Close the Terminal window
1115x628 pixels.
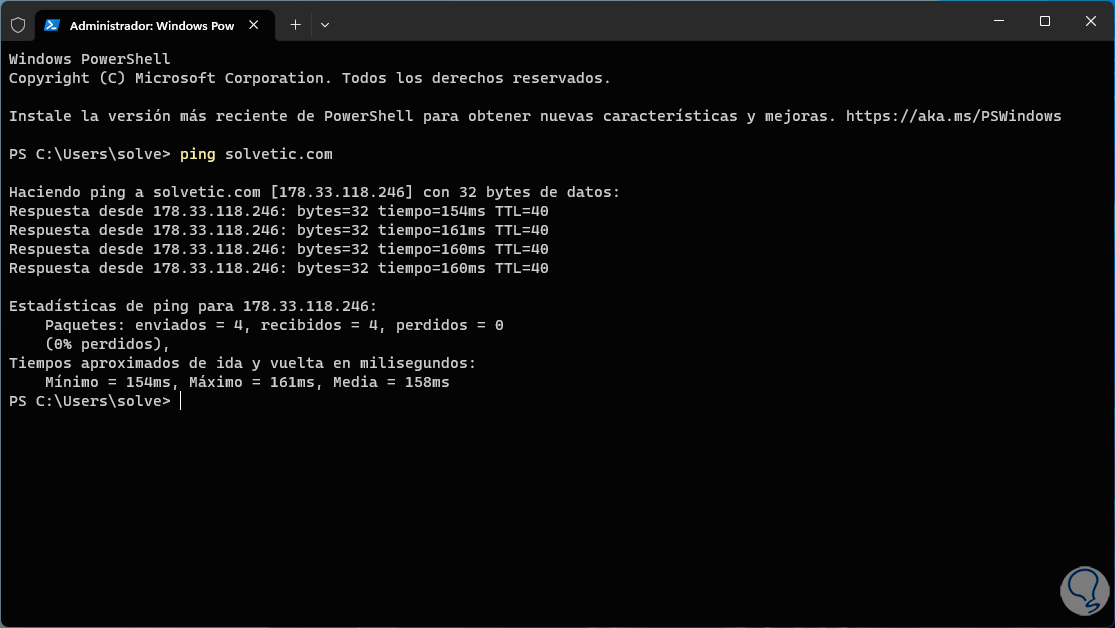click(1091, 21)
